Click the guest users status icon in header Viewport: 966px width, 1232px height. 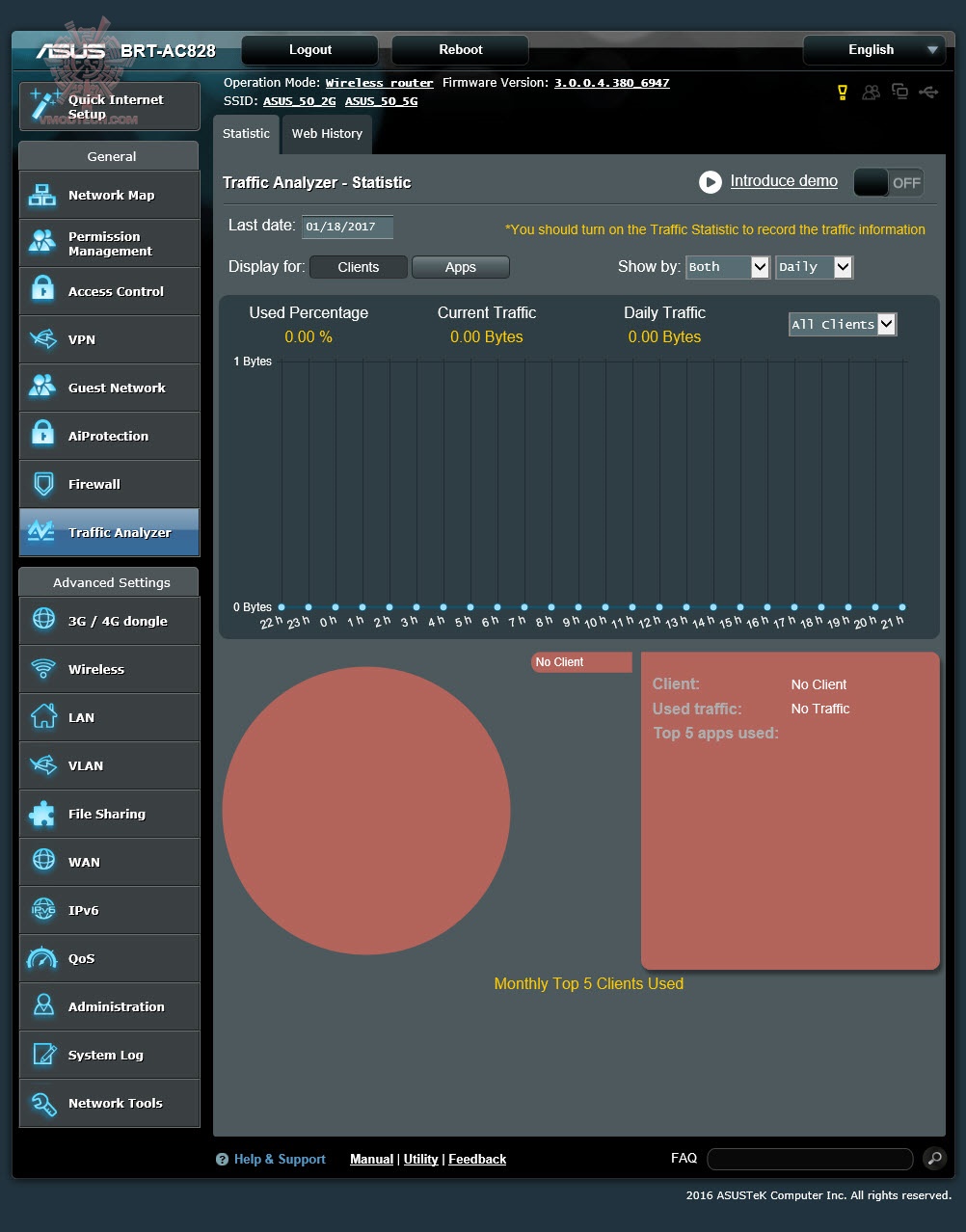pyautogui.click(x=872, y=93)
